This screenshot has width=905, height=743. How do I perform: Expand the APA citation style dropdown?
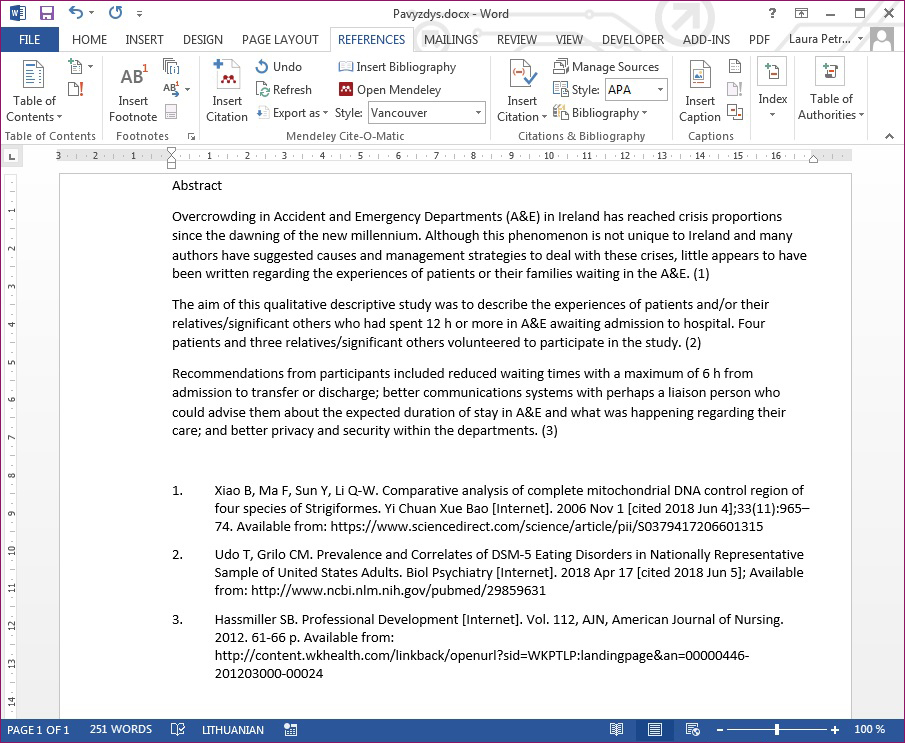[x=661, y=90]
